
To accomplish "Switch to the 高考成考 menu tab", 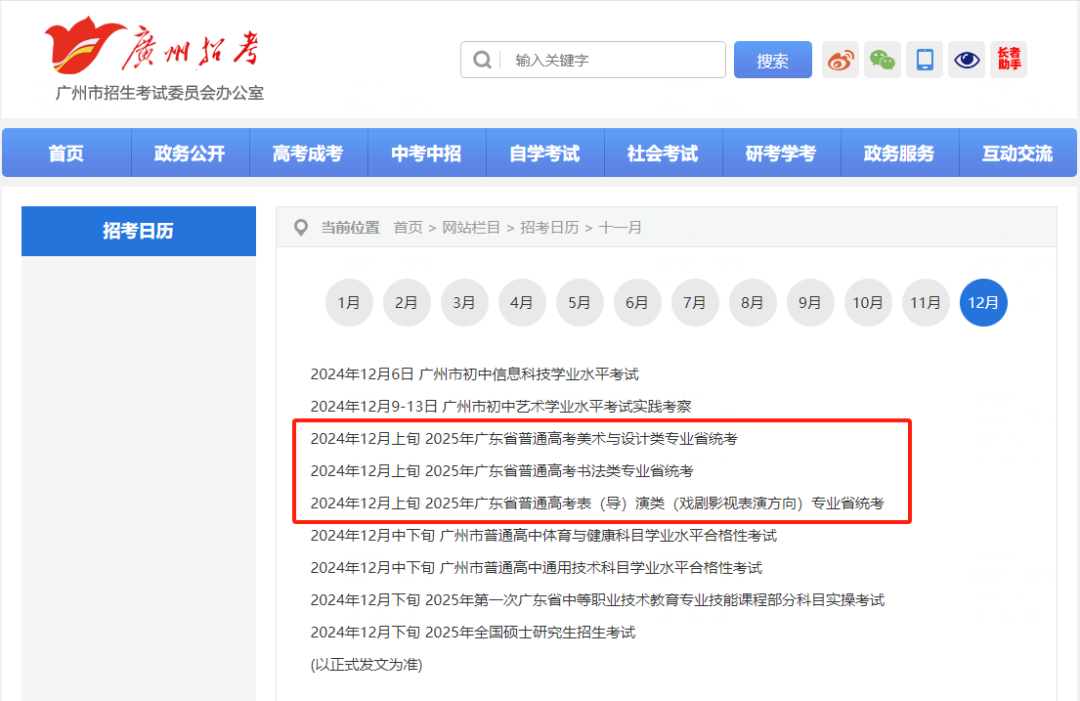I will coord(308,152).
